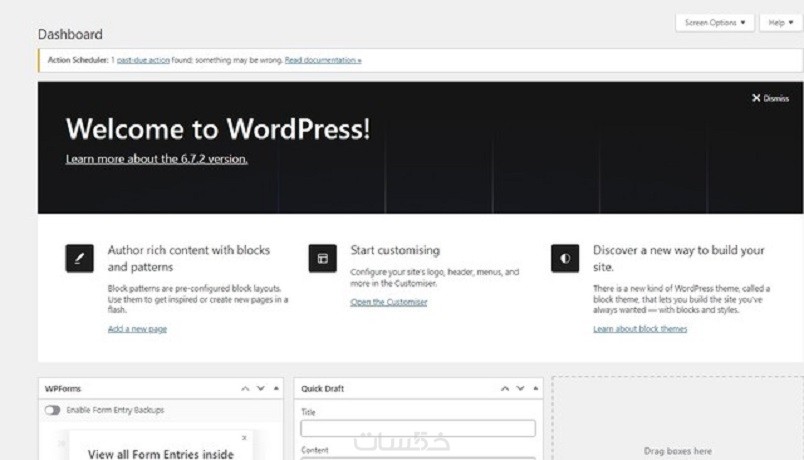Click the Quick Draft Title input field

tap(418, 428)
